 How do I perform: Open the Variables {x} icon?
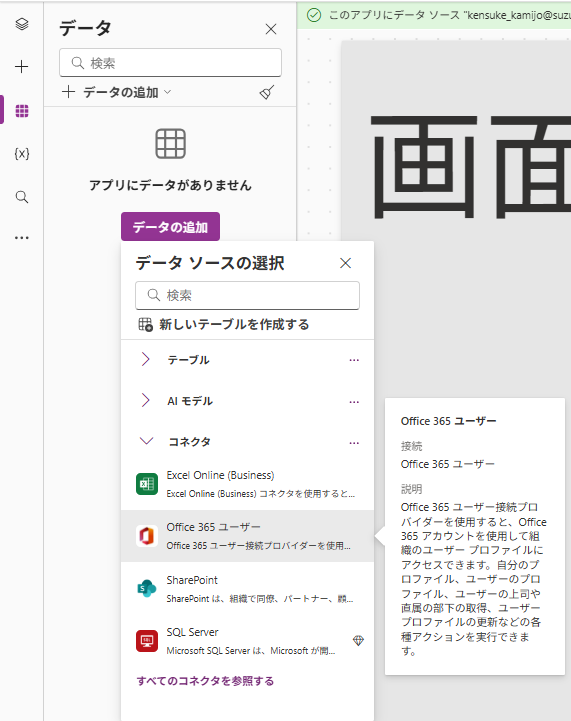click(x=22, y=154)
